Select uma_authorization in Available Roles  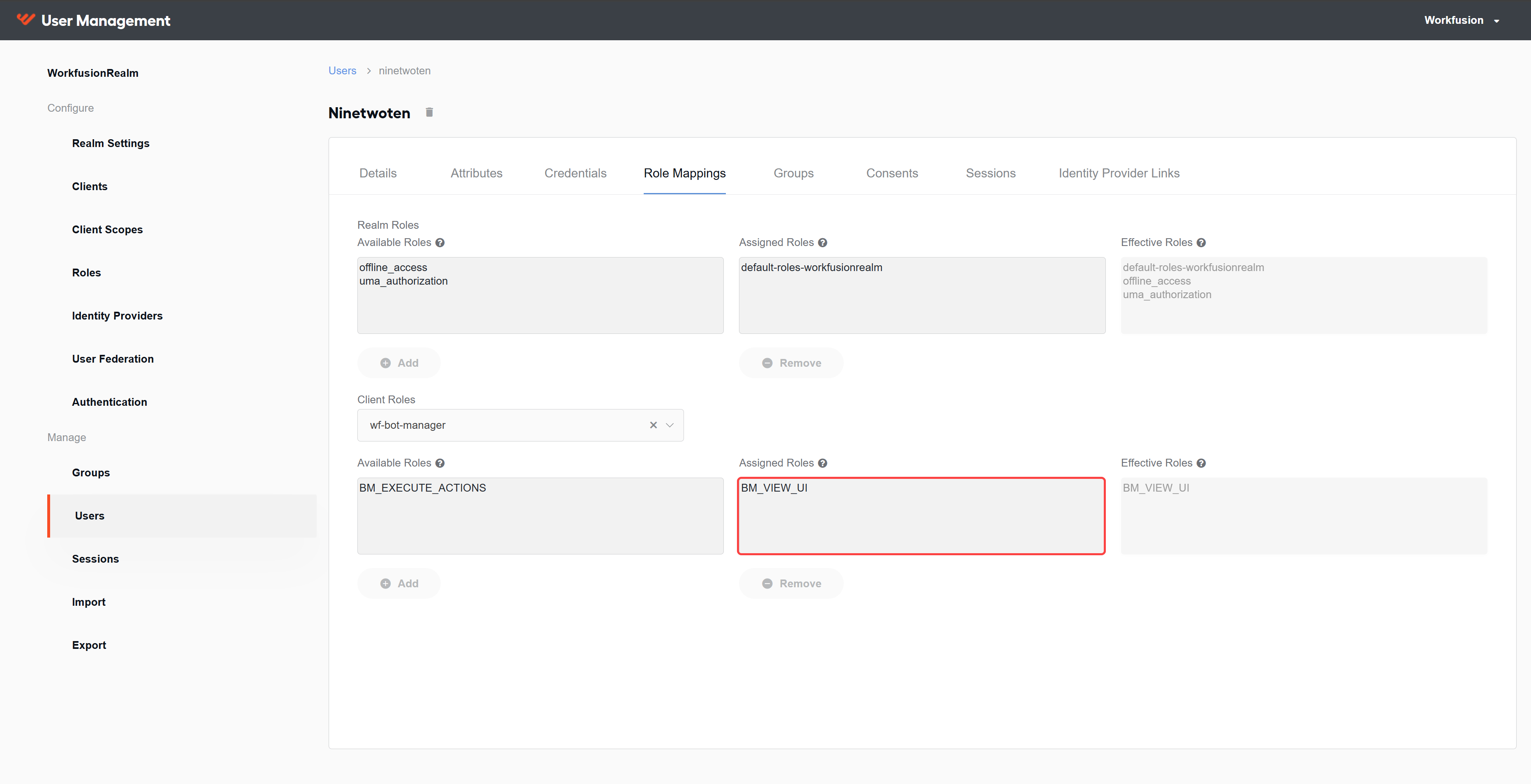click(403, 281)
